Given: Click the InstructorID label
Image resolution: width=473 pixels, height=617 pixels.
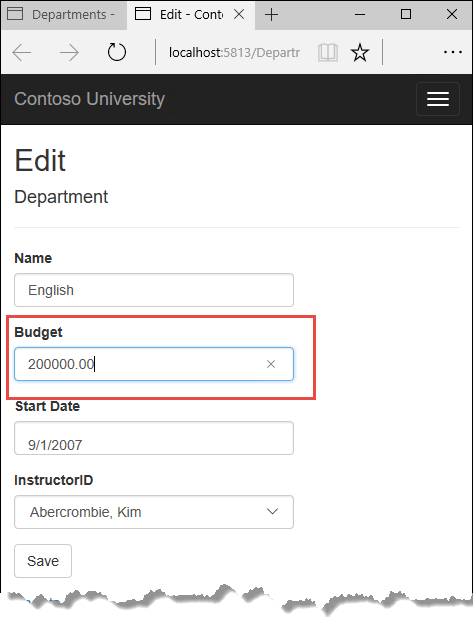Looking at the screenshot, I should point(54,480).
